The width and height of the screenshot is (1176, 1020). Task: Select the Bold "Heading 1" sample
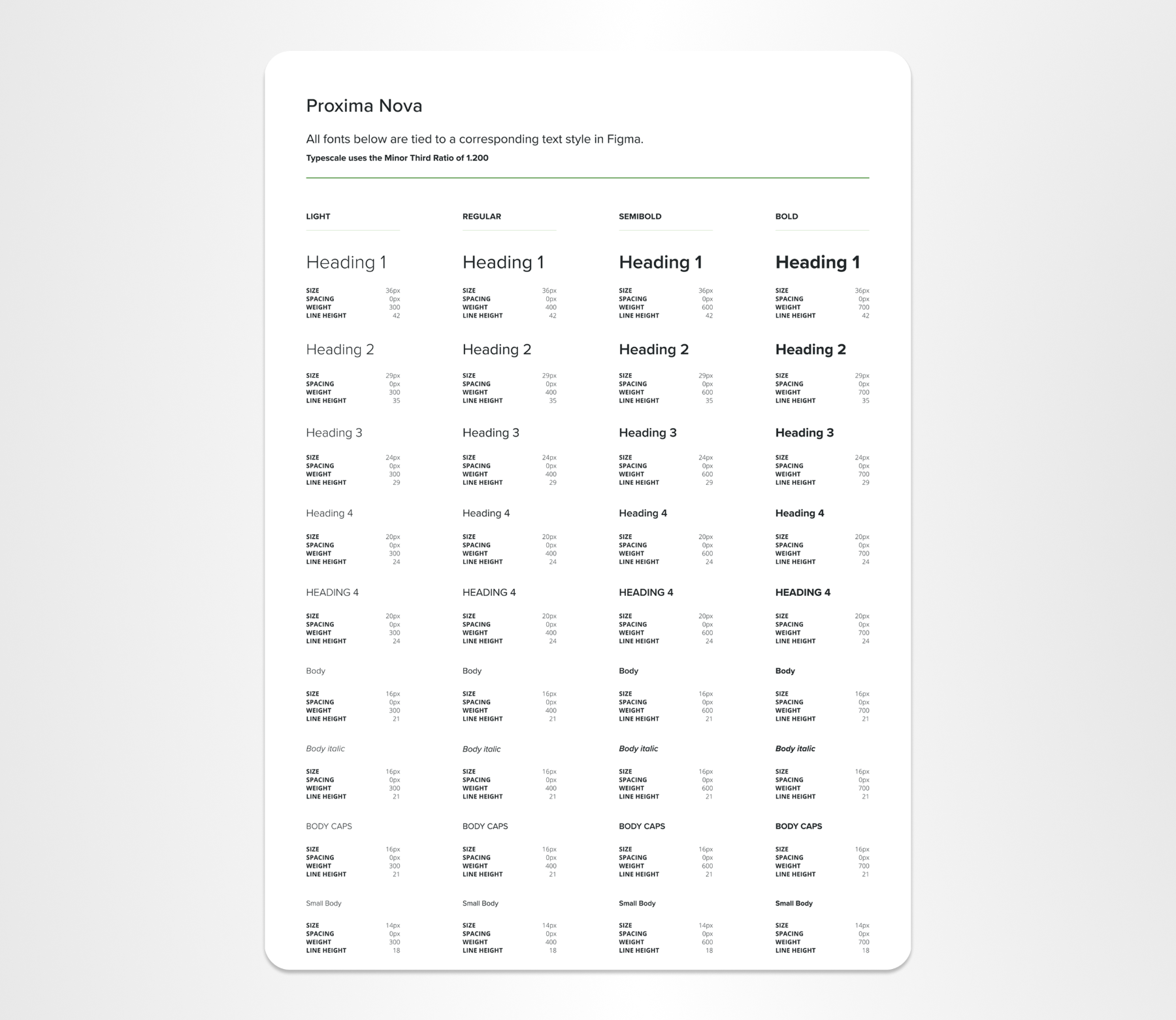click(x=818, y=263)
